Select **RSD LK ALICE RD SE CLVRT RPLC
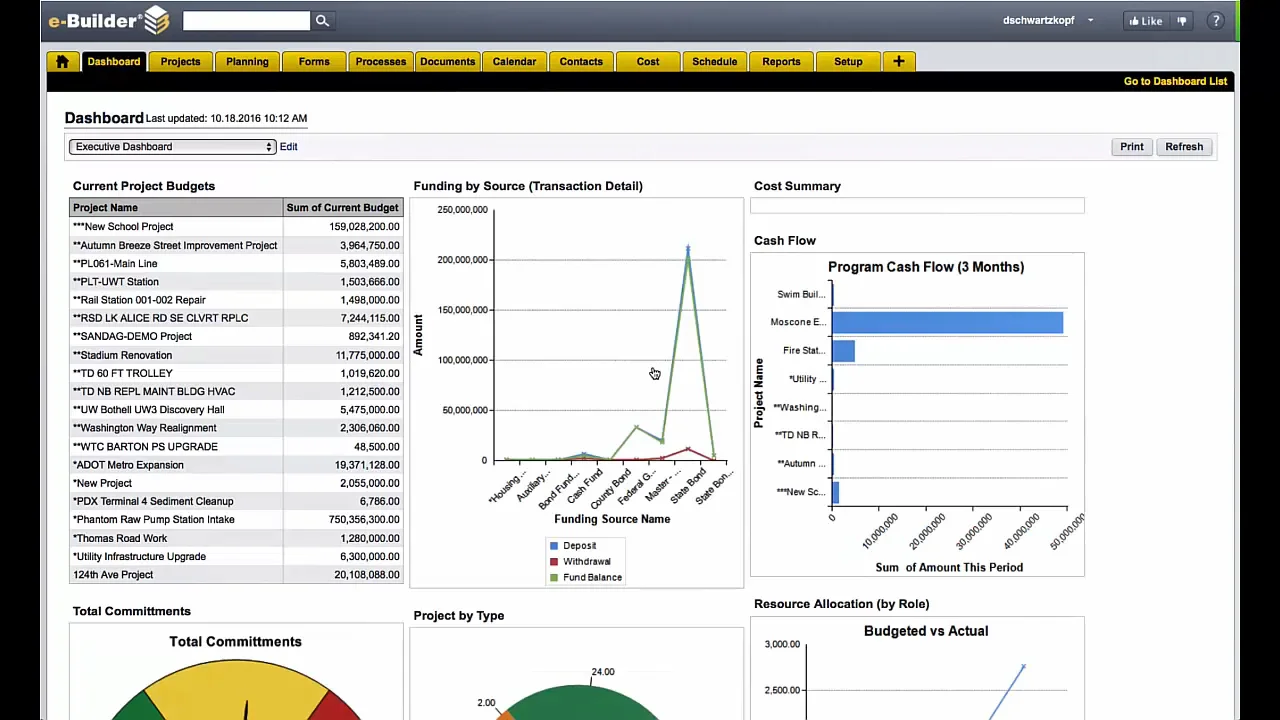Screen dimensions: 1280x720 (x=236, y=318)
